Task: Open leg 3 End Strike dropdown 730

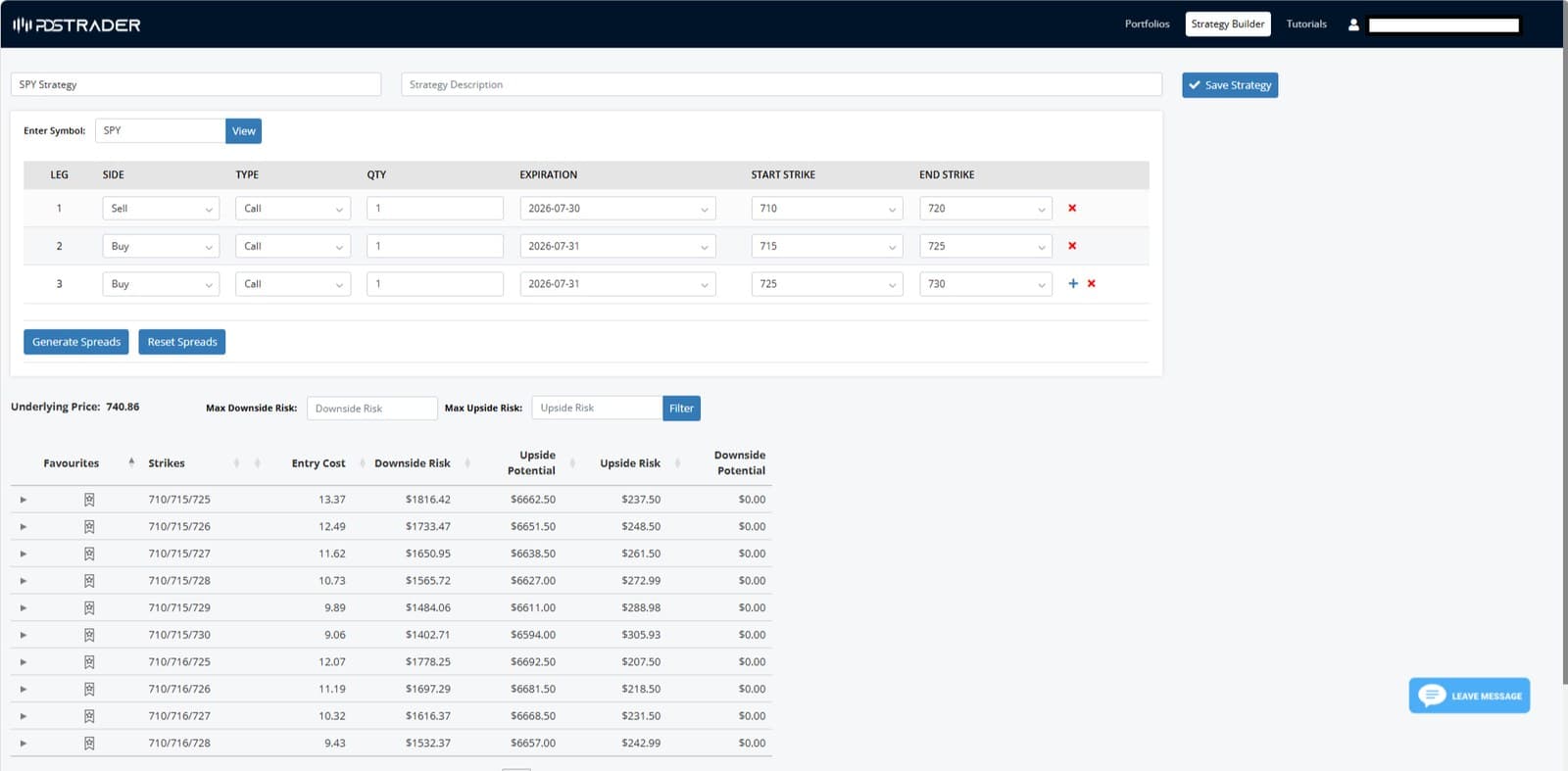Action: coord(986,284)
